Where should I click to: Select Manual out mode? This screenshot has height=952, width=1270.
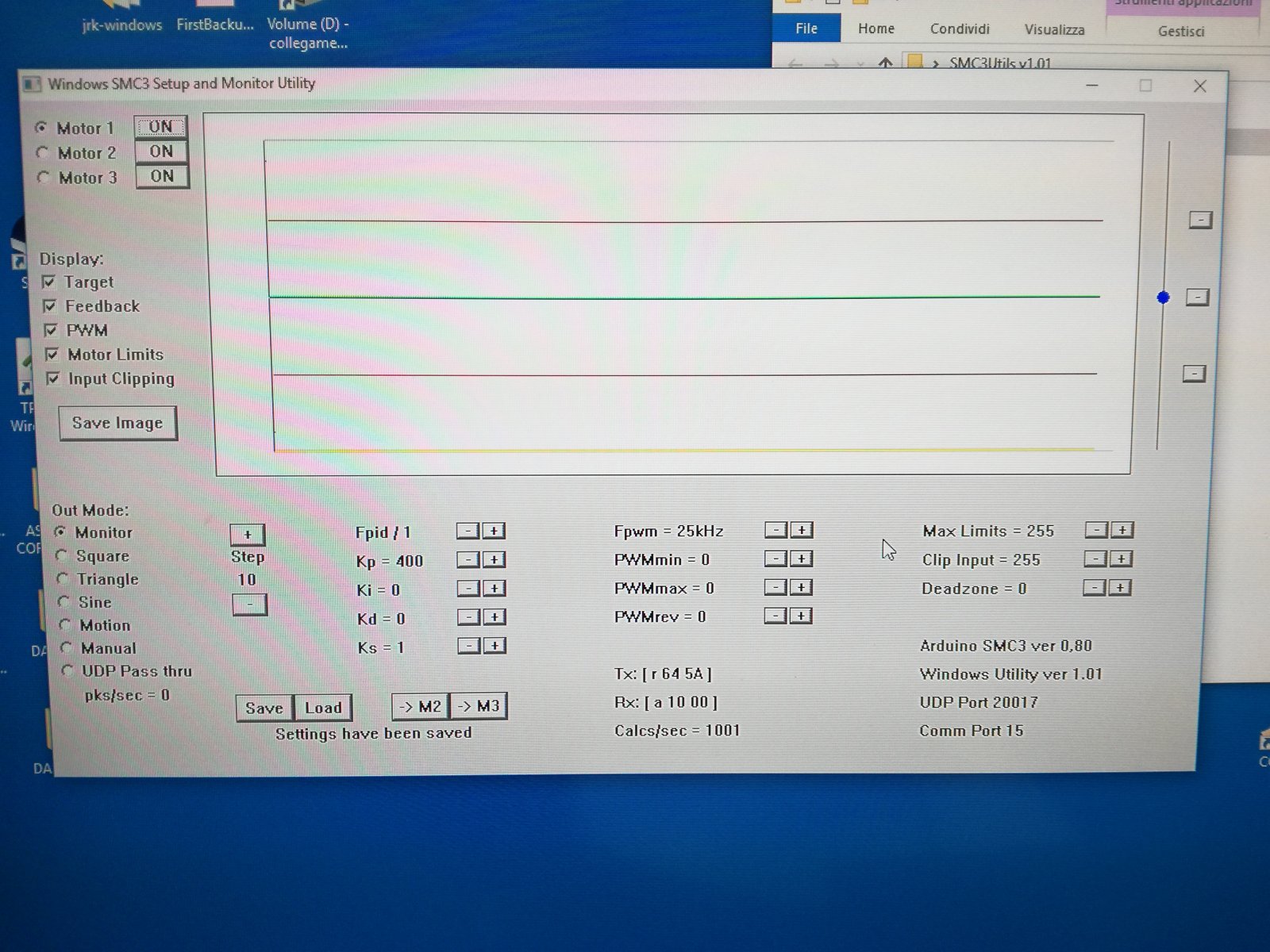pos(67,648)
